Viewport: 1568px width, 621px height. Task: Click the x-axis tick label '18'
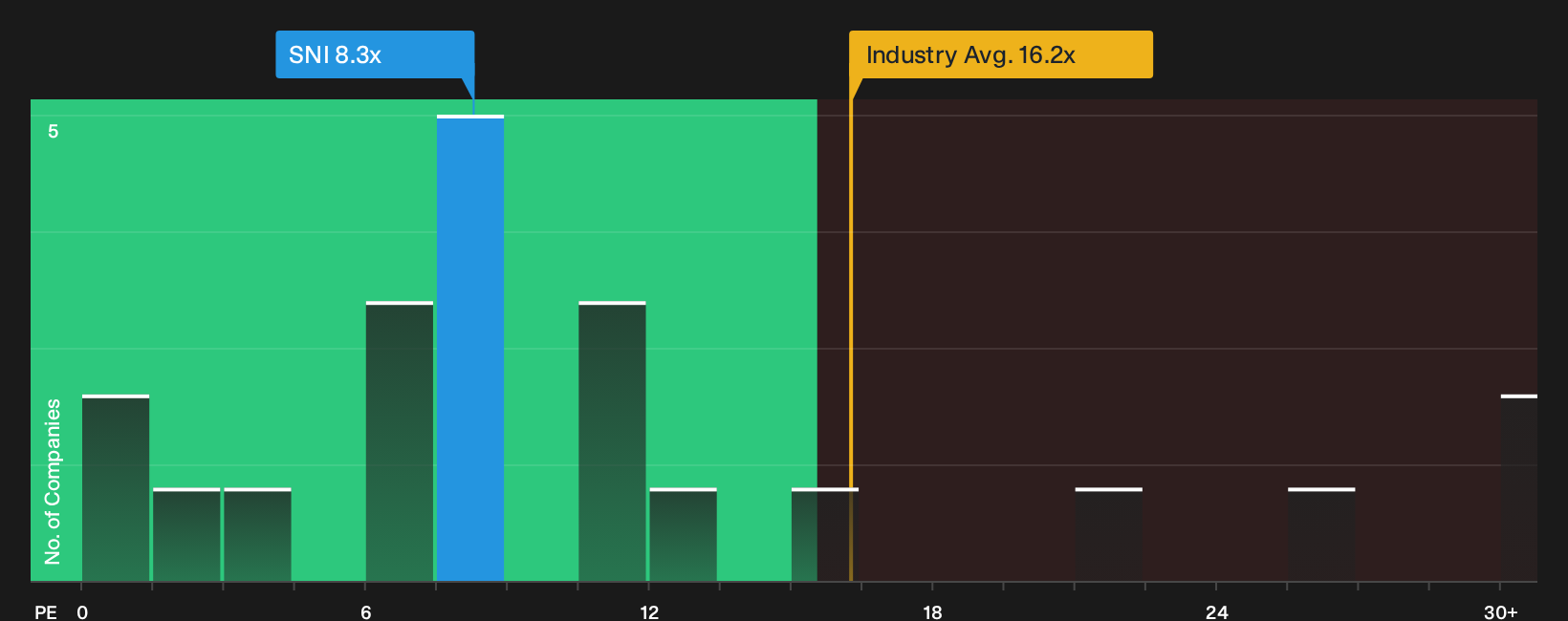(932, 611)
